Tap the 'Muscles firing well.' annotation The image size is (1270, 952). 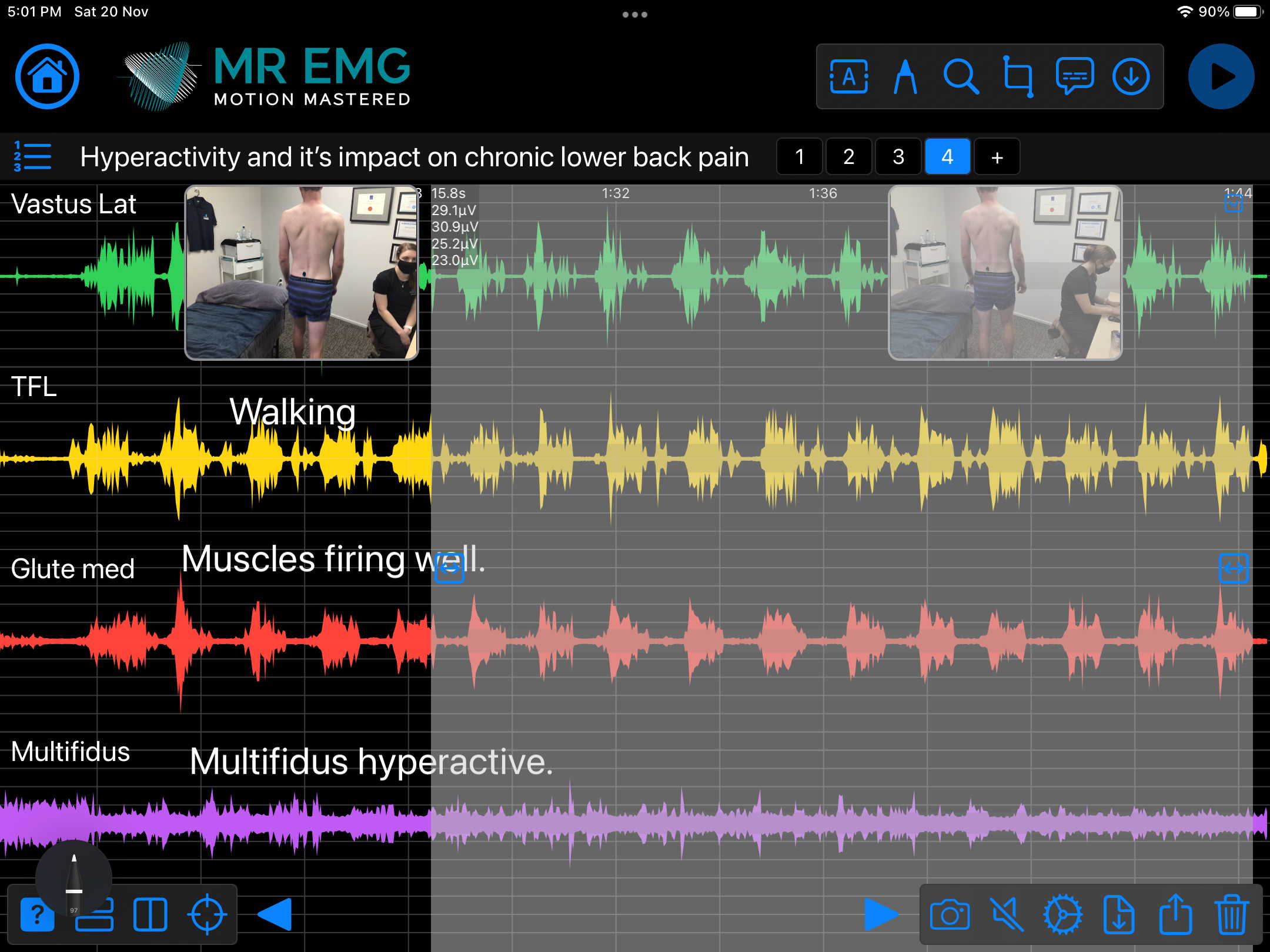coord(333,559)
